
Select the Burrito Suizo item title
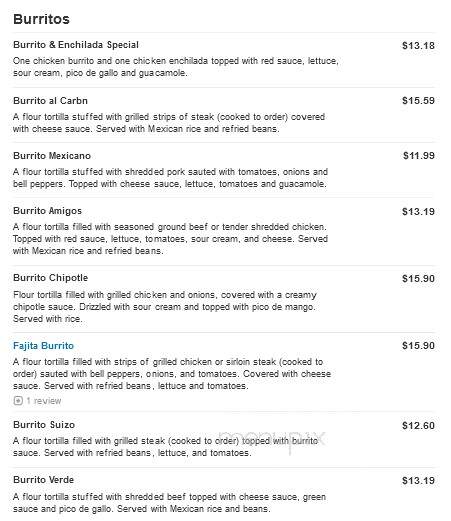coord(44,425)
